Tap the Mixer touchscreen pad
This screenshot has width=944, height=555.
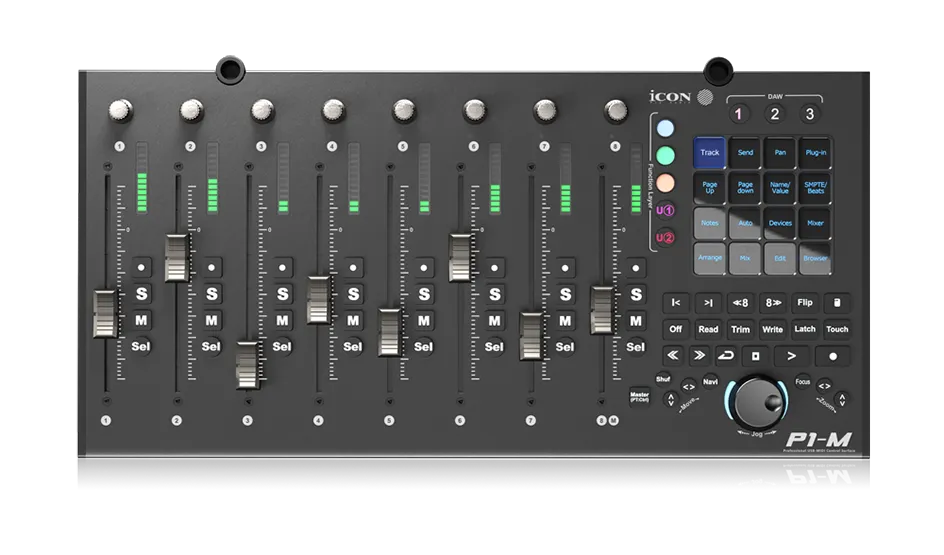pos(815,223)
